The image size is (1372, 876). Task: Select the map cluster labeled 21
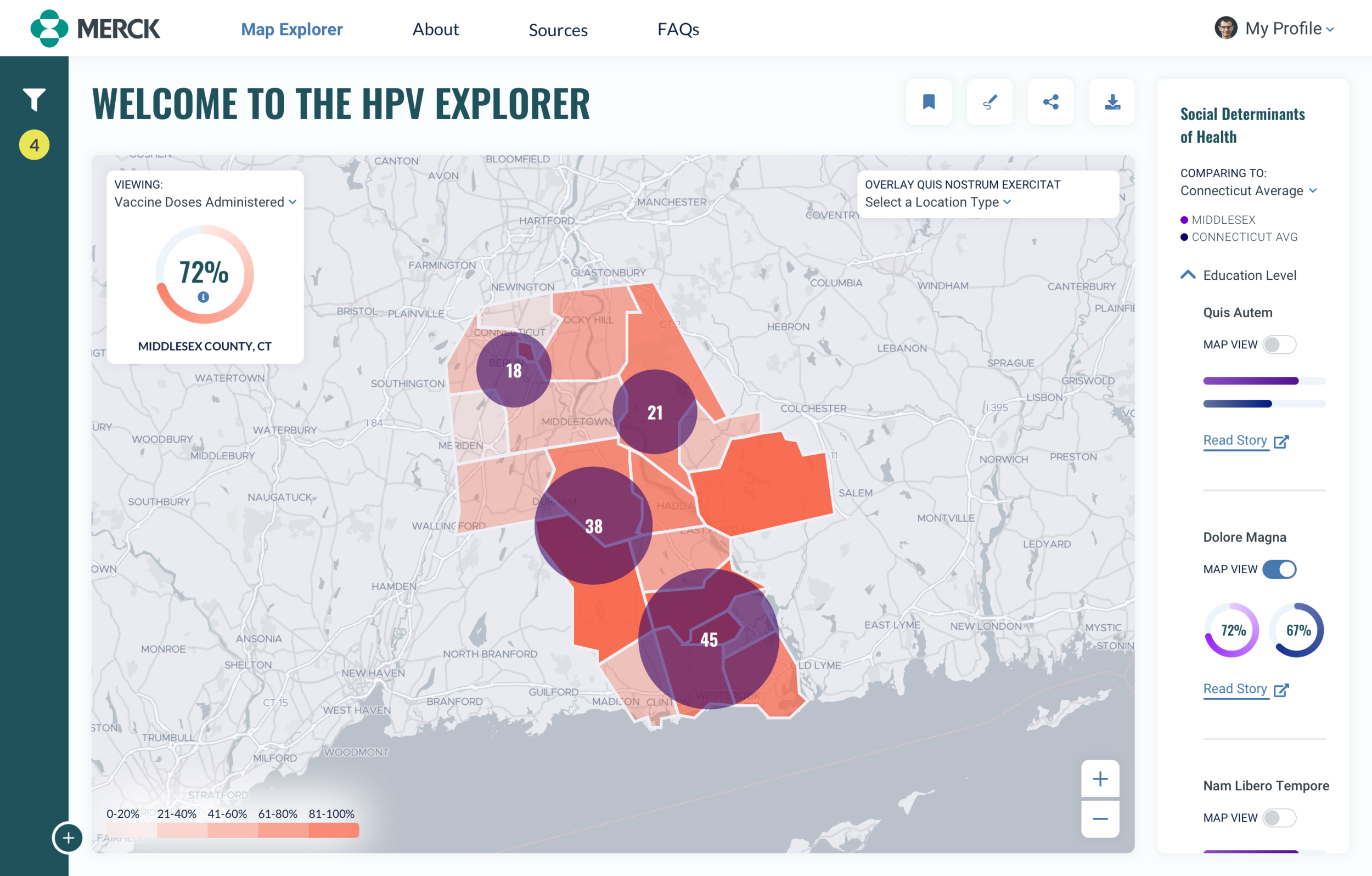655,412
